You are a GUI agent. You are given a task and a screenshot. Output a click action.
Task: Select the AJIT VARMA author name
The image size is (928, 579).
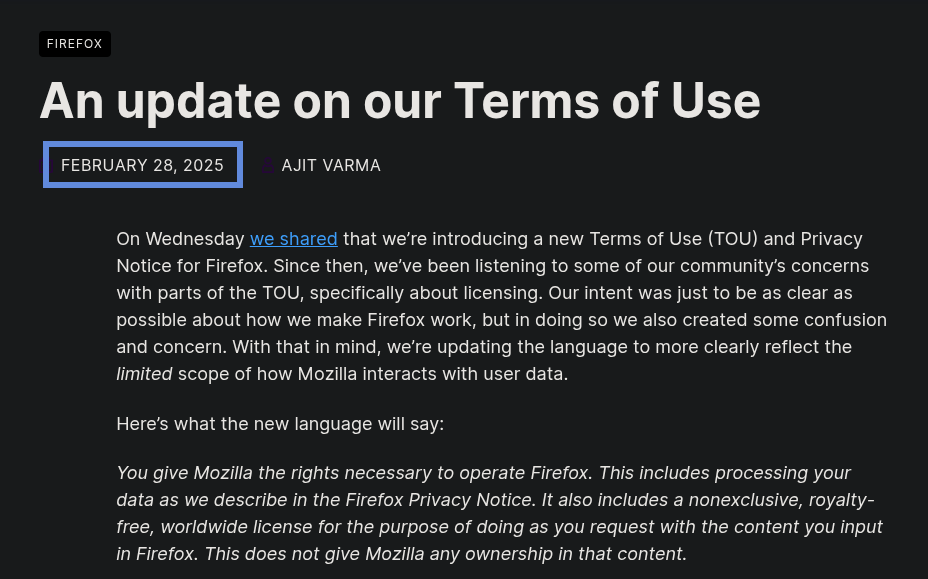(331, 165)
